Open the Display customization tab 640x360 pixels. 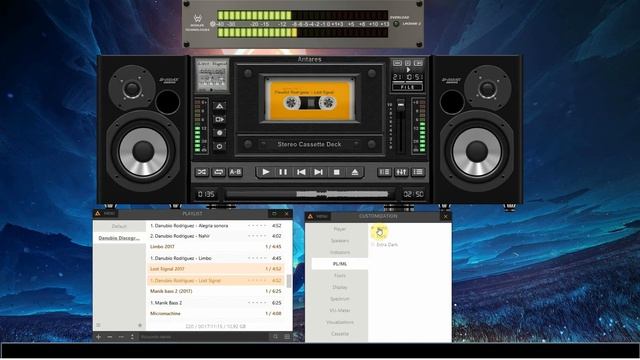(340, 287)
